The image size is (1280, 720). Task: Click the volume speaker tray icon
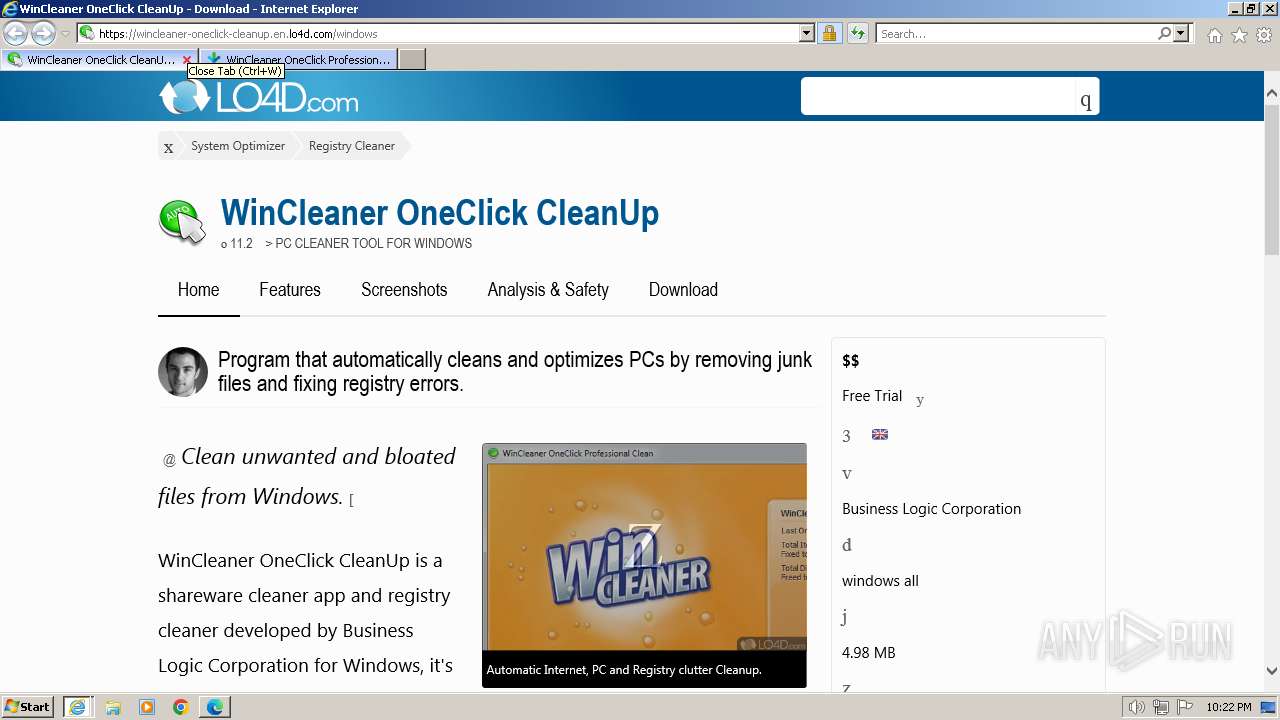(x=1137, y=707)
